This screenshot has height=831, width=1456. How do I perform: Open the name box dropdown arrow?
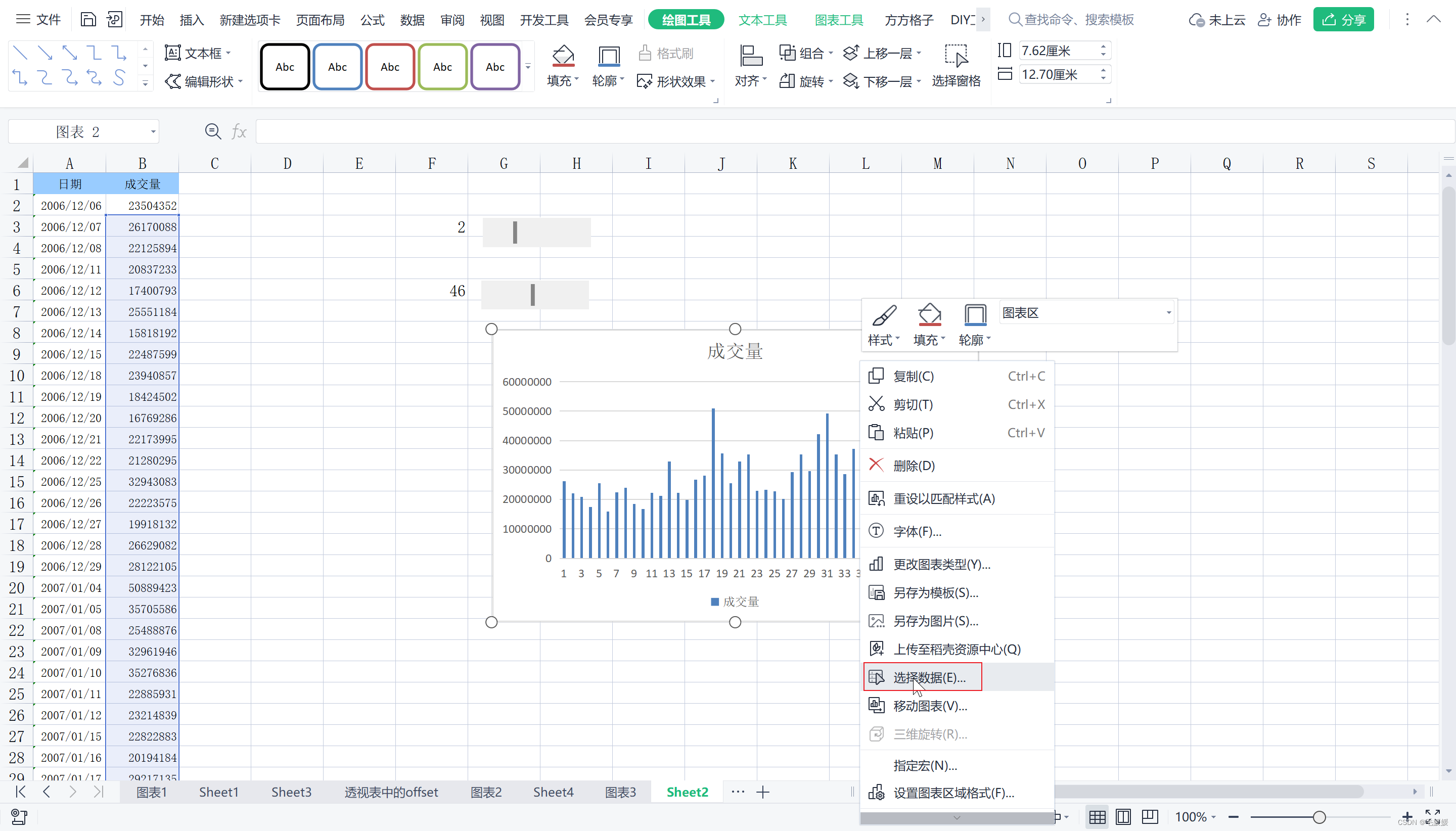pyautogui.click(x=153, y=132)
